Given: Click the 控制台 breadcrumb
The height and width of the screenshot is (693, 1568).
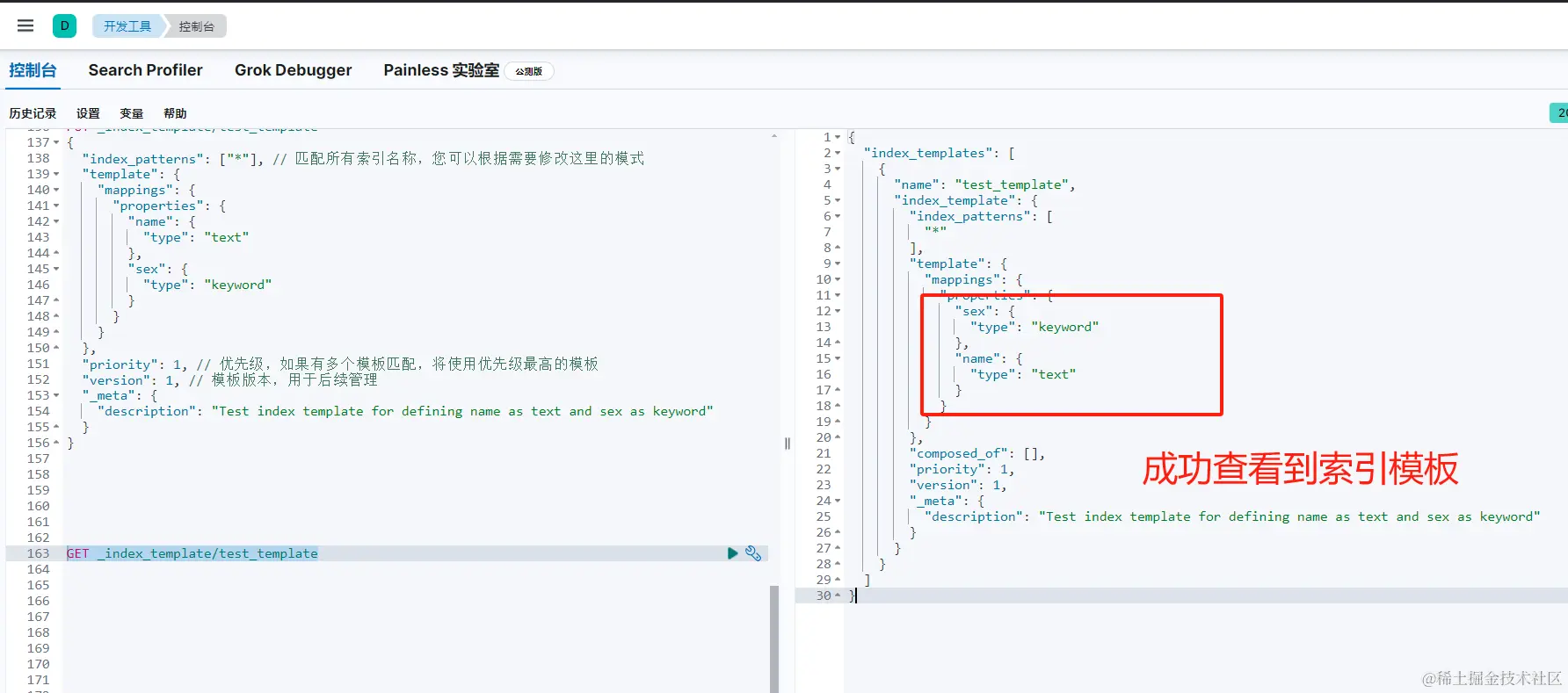Looking at the screenshot, I should coord(197,26).
